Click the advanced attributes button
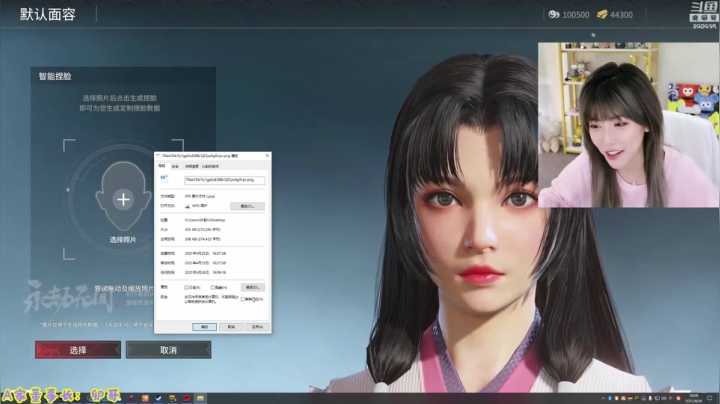This screenshot has width=720, height=404. [x=253, y=287]
